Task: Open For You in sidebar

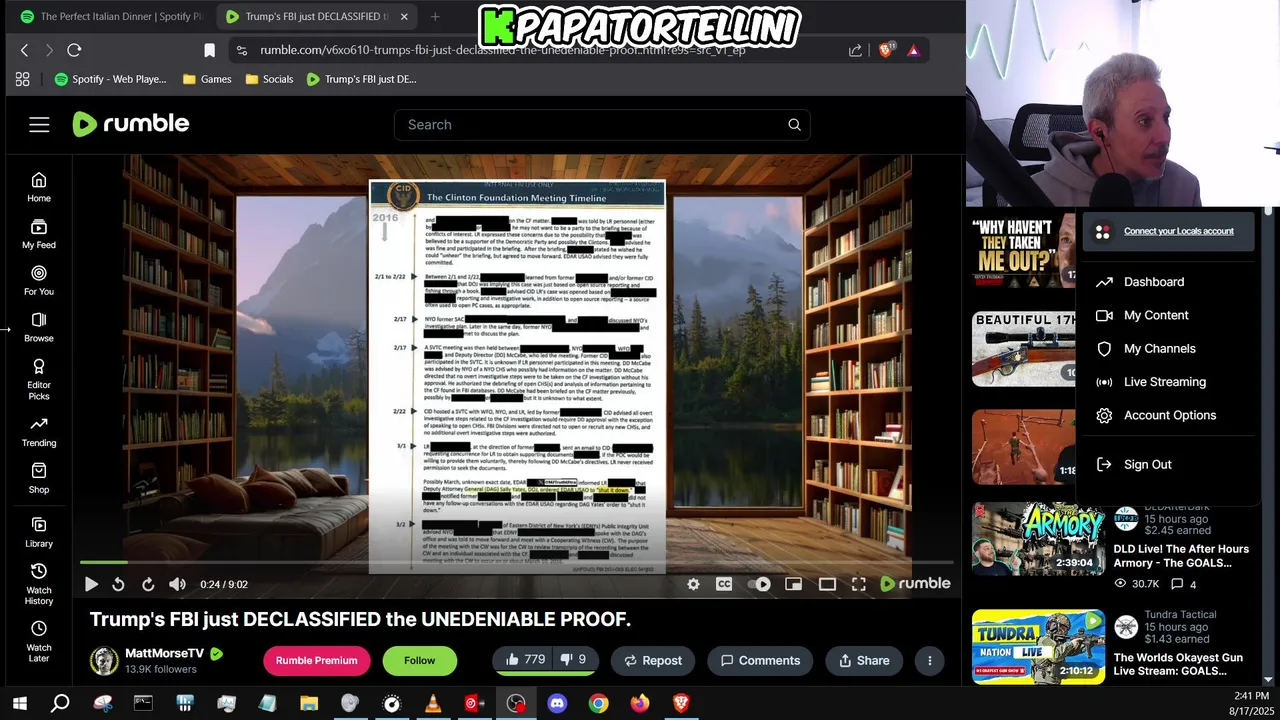Action: pyautogui.click(x=39, y=281)
